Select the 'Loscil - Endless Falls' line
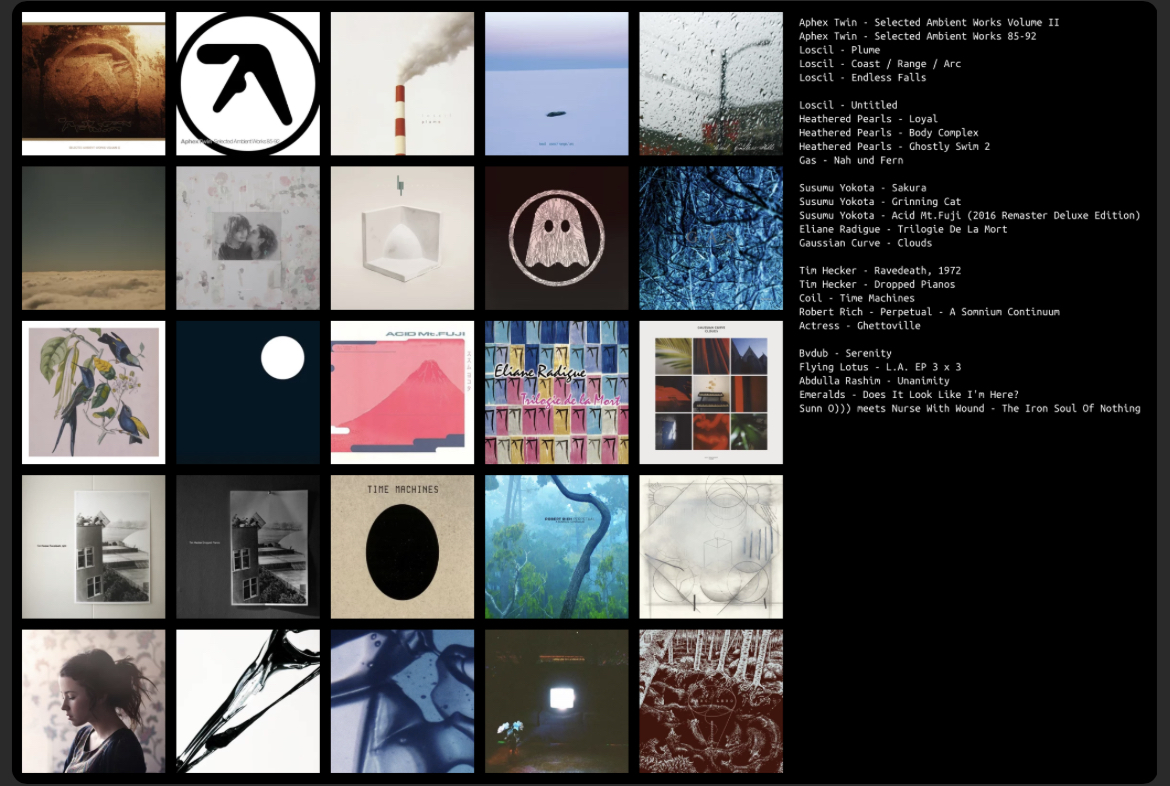Image resolution: width=1170 pixels, height=786 pixels. 863,78
